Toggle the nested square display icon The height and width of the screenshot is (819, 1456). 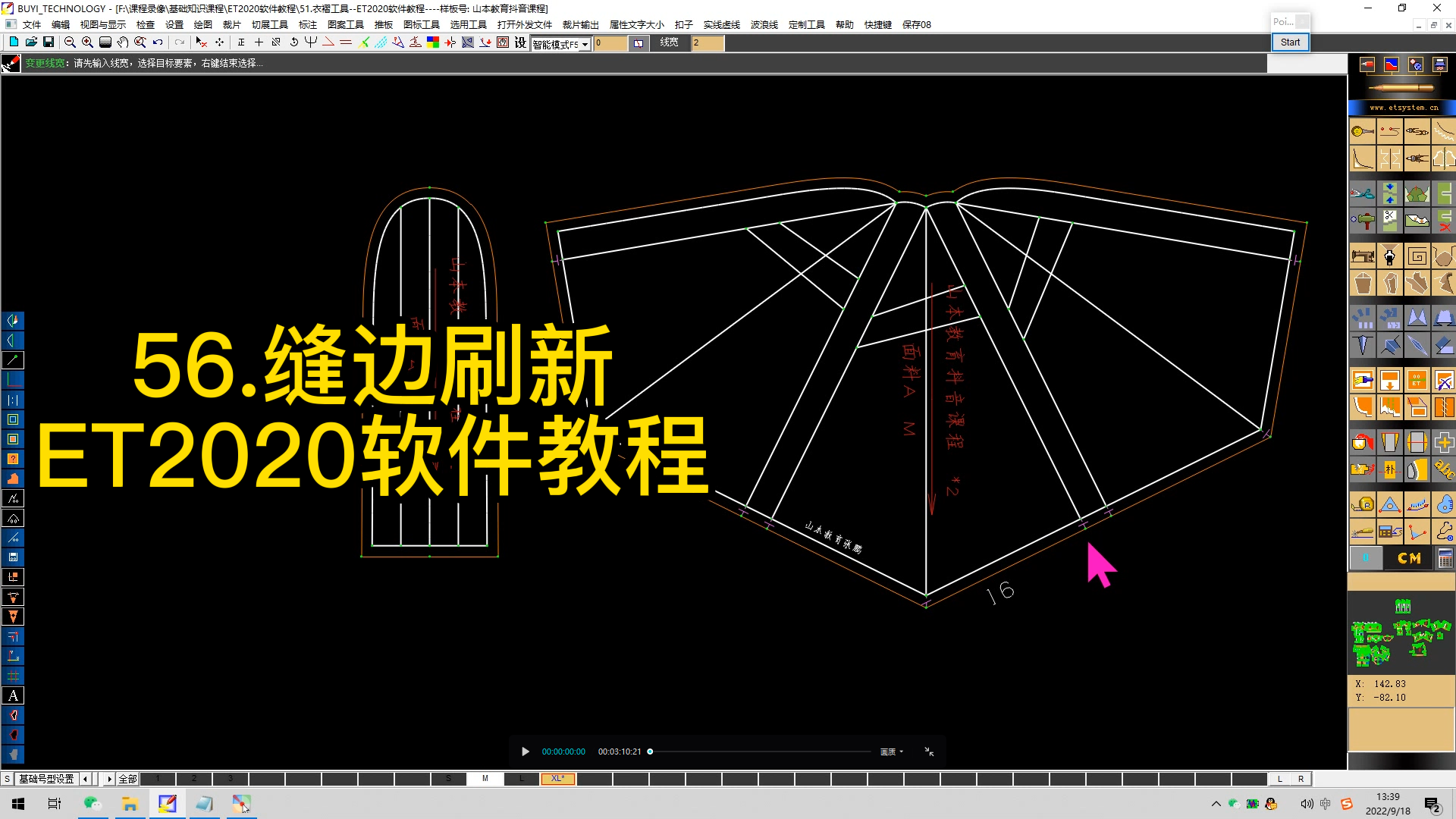pos(13,419)
